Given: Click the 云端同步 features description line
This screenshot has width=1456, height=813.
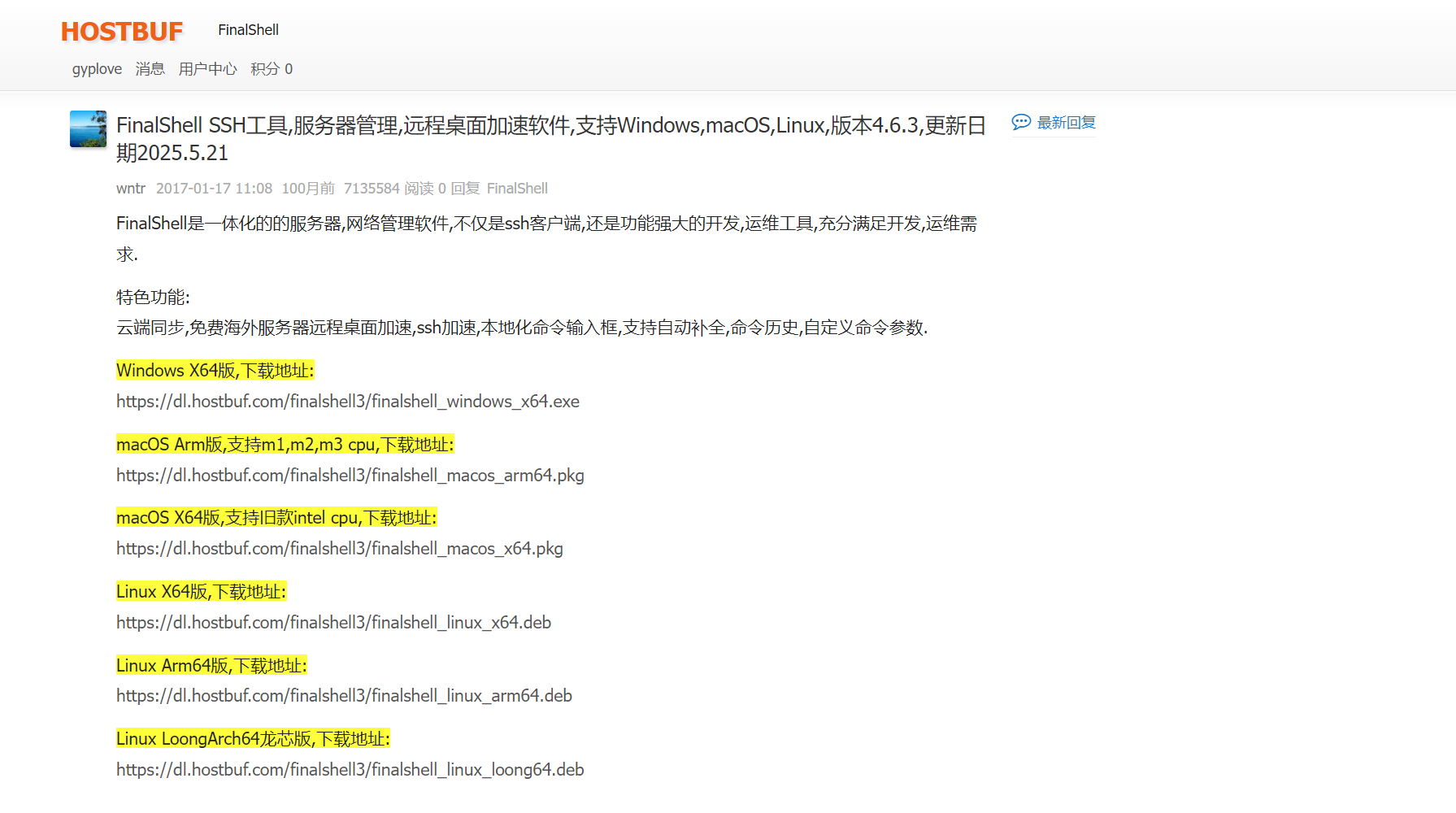Looking at the screenshot, I should click(522, 328).
